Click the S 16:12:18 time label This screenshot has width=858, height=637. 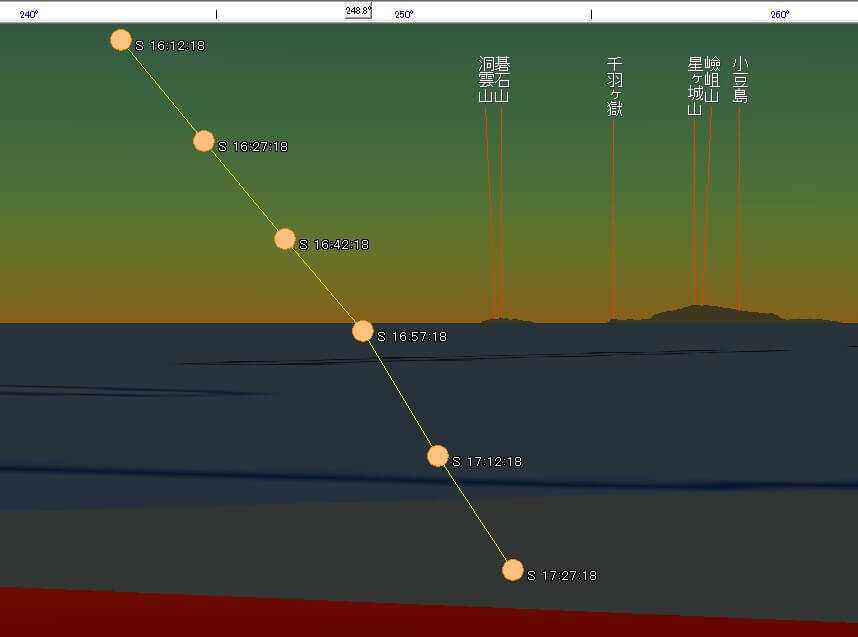[170, 46]
